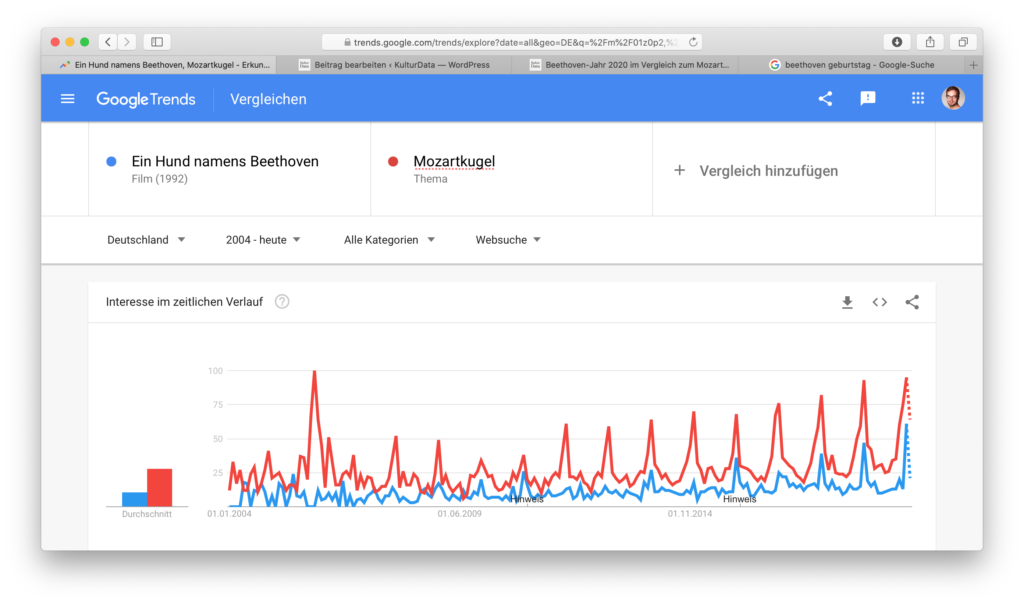Click the share icon in blue header
Screen dimensions: 1024x605
(825, 99)
